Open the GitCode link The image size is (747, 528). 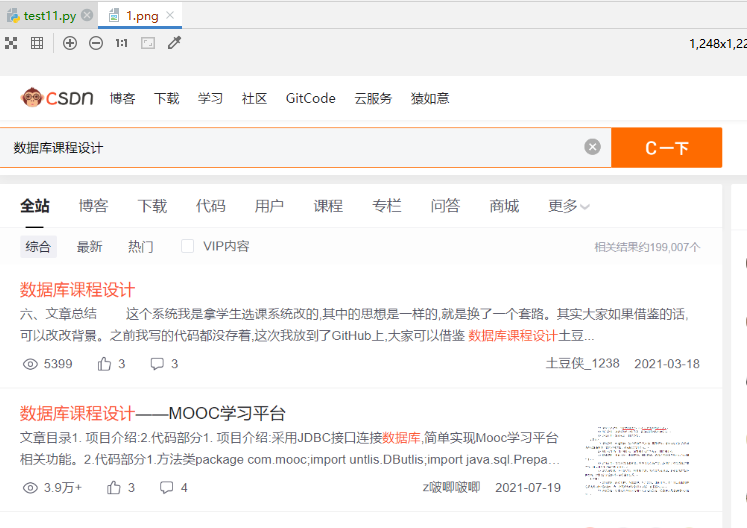311,98
